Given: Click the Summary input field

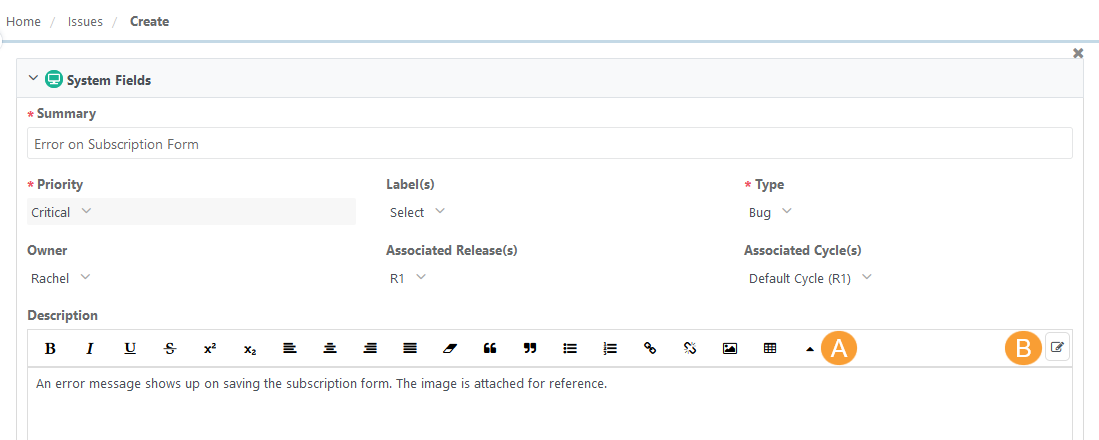Looking at the screenshot, I should (x=549, y=144).
